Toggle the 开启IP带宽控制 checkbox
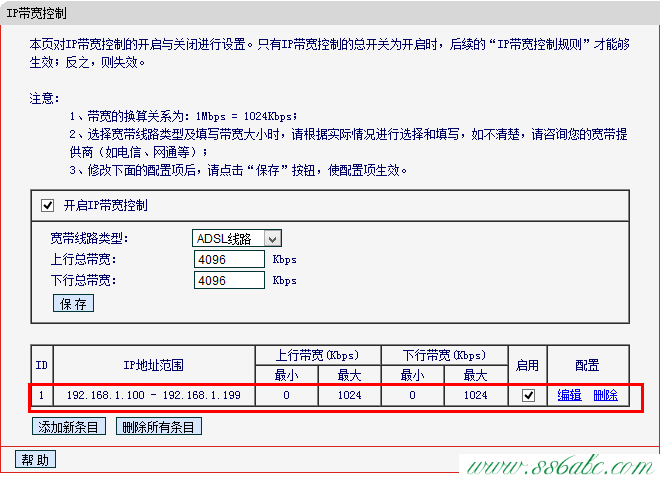The width and height of the screenshot is (662, 477). click(x=47, y=205)
